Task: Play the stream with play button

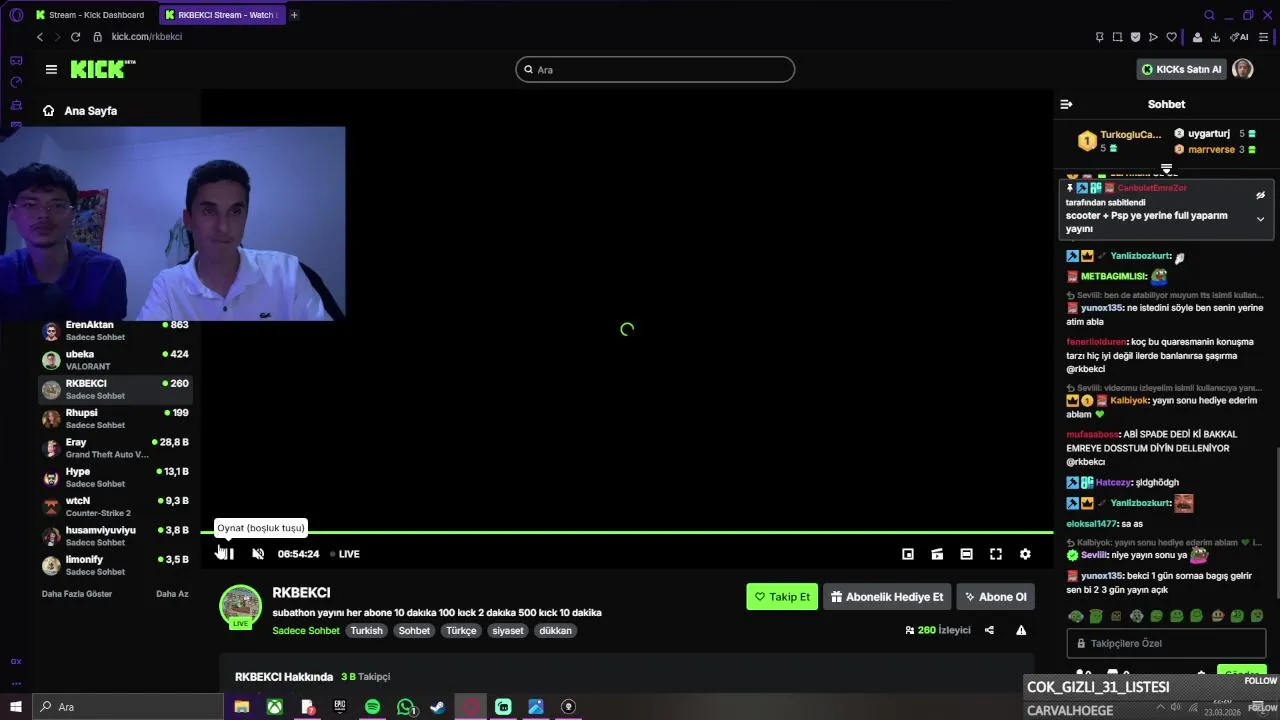Action: [x=226, y=554]
